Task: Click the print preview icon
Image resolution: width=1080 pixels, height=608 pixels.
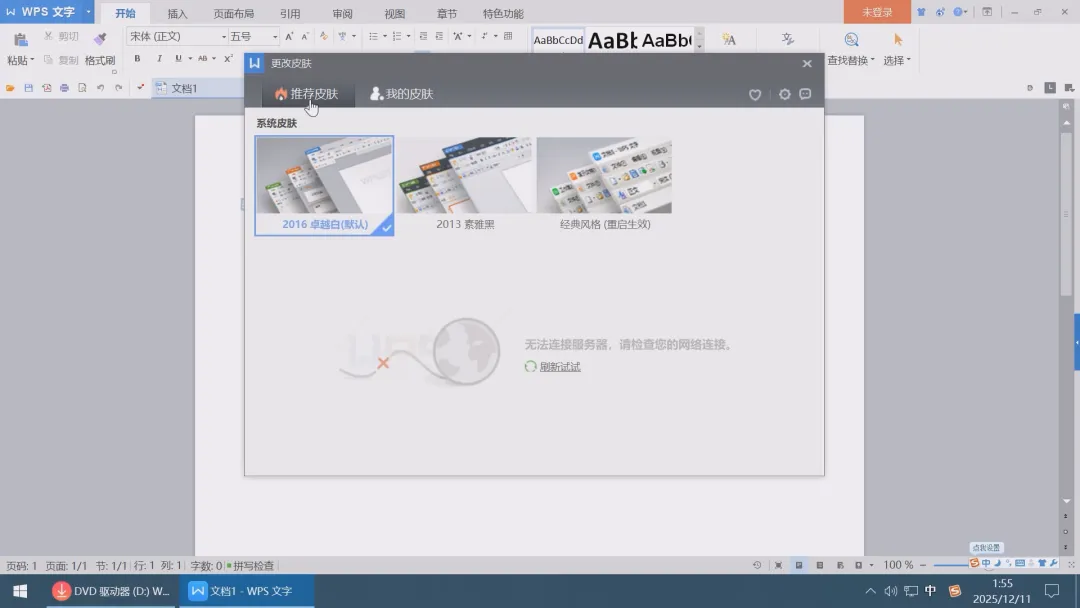Action: click(x=82, y=88)
